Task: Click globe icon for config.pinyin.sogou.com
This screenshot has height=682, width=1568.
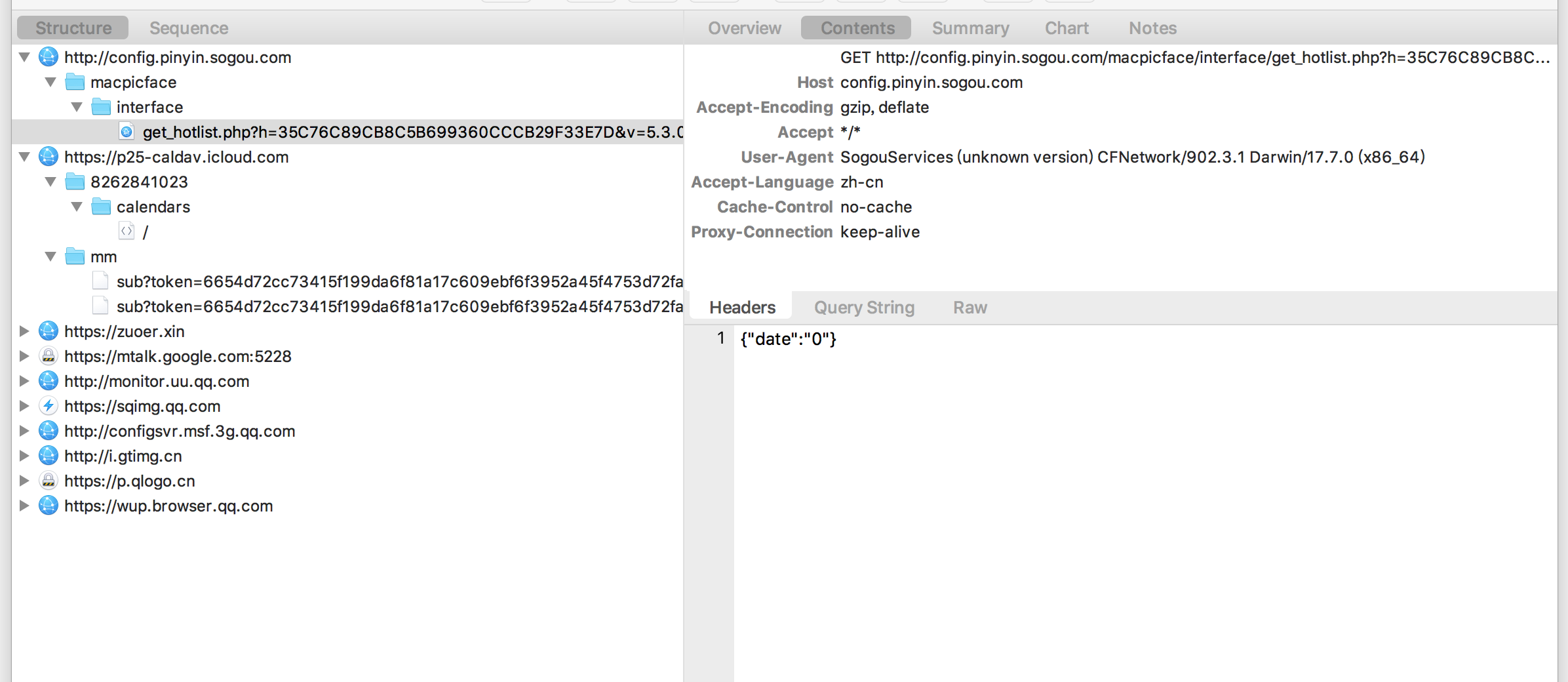Action: (49, 57)
